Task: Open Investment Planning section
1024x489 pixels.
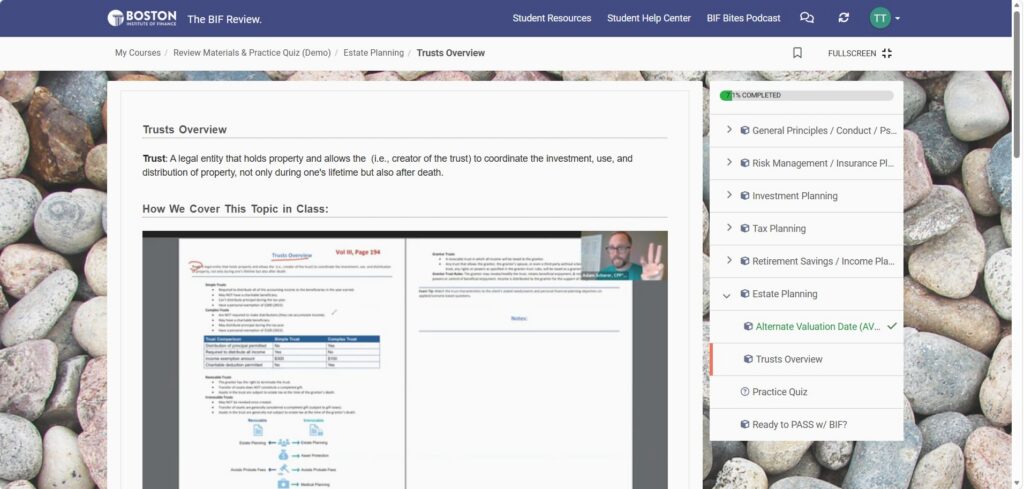Action: pyautogui.click(x=795, y=196)
